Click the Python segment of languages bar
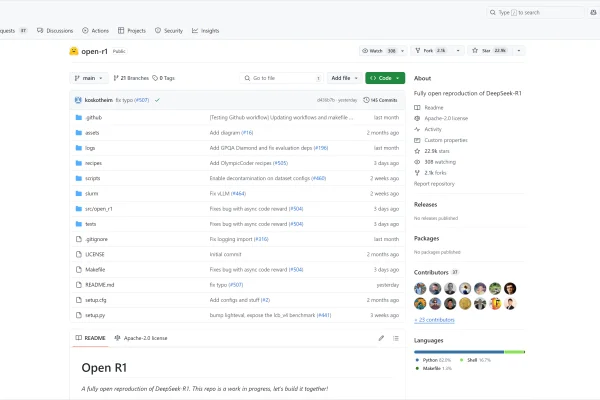 (x=459, y=352)
